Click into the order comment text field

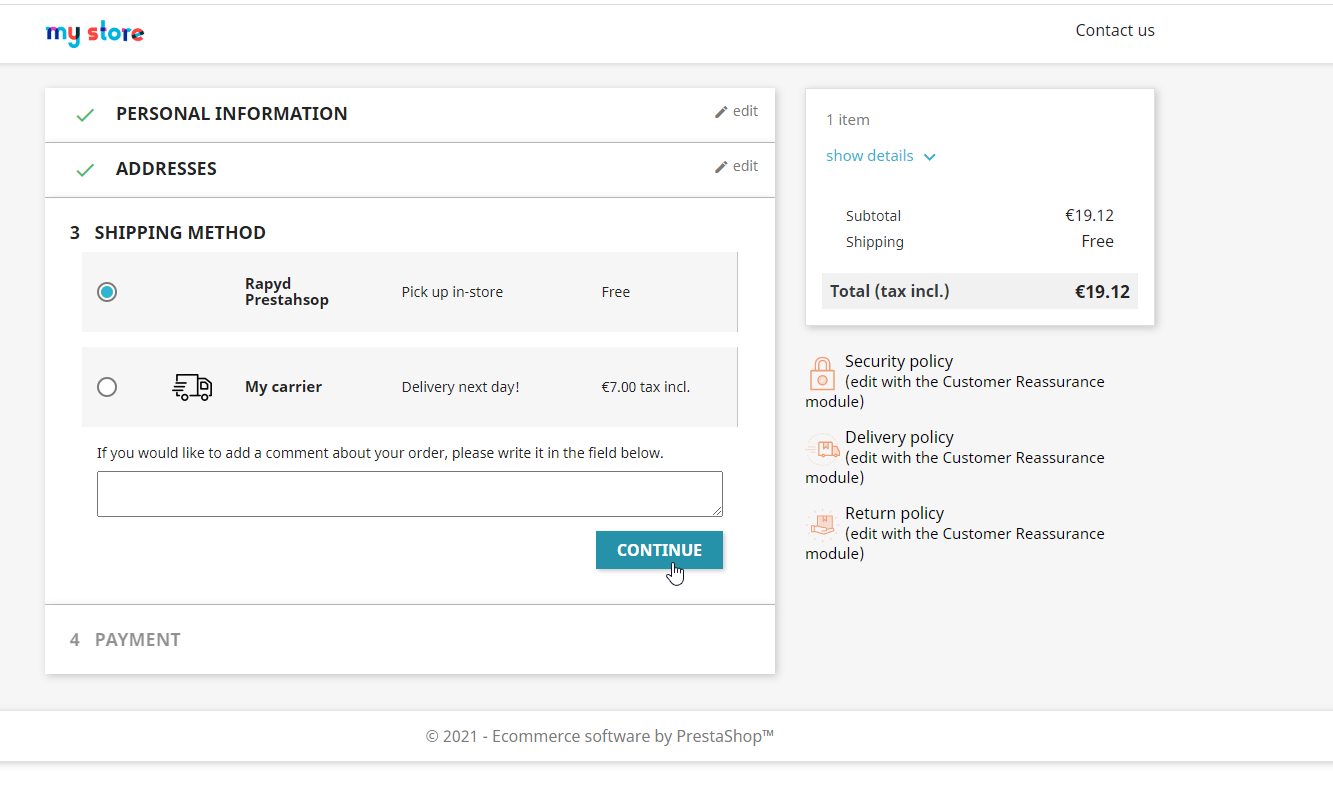pos(409,494)
